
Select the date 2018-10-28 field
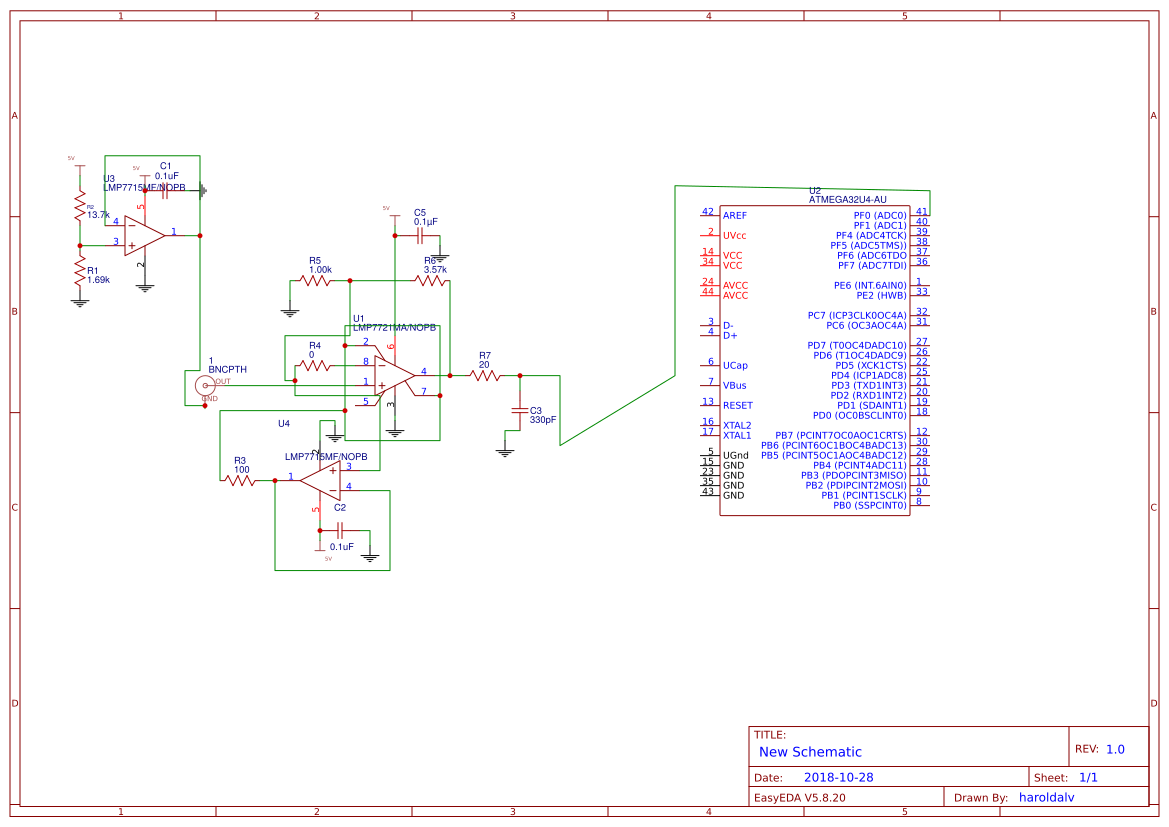click(x=839, y=777)
